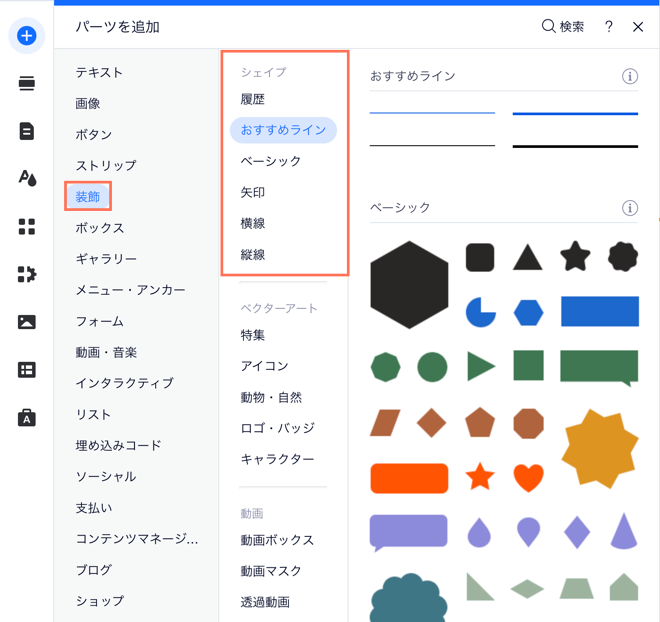Open the リスト category
This screenshot has width=660, height=622.
[93, 415]
